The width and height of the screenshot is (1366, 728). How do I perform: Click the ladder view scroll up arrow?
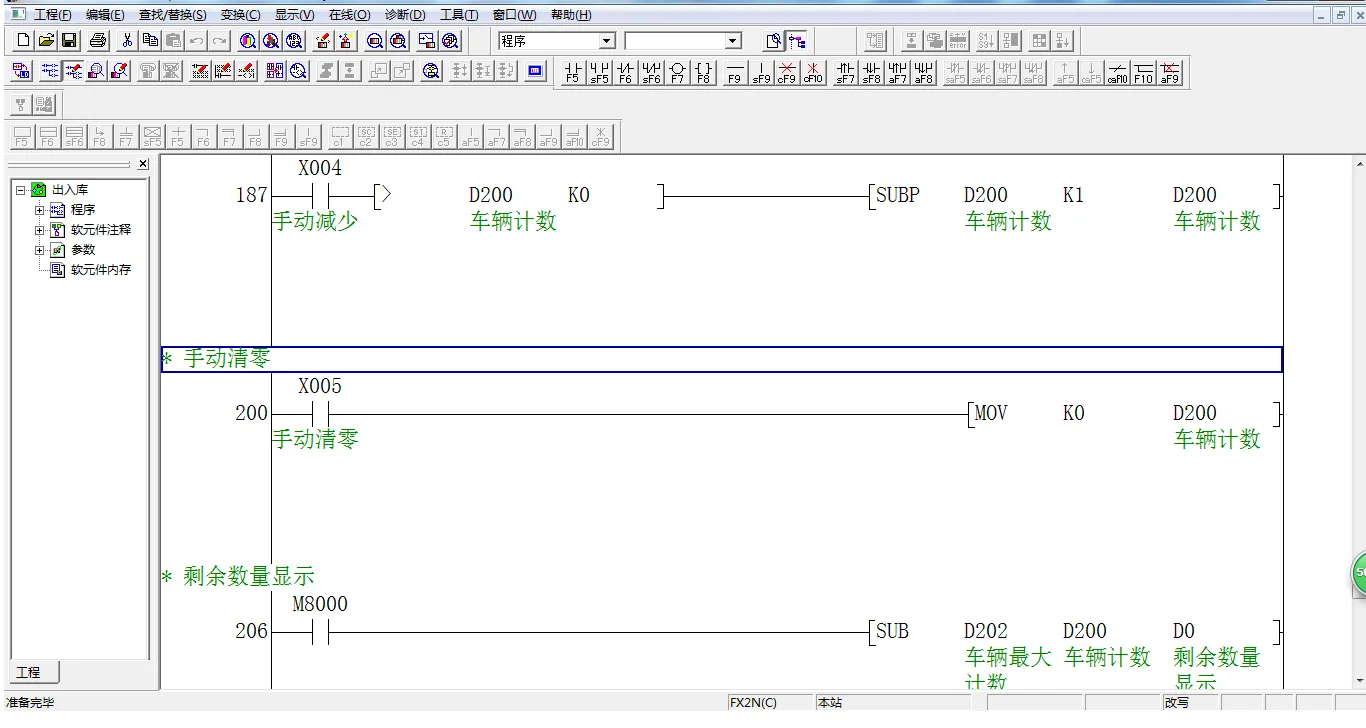[x=1358, y=163]
